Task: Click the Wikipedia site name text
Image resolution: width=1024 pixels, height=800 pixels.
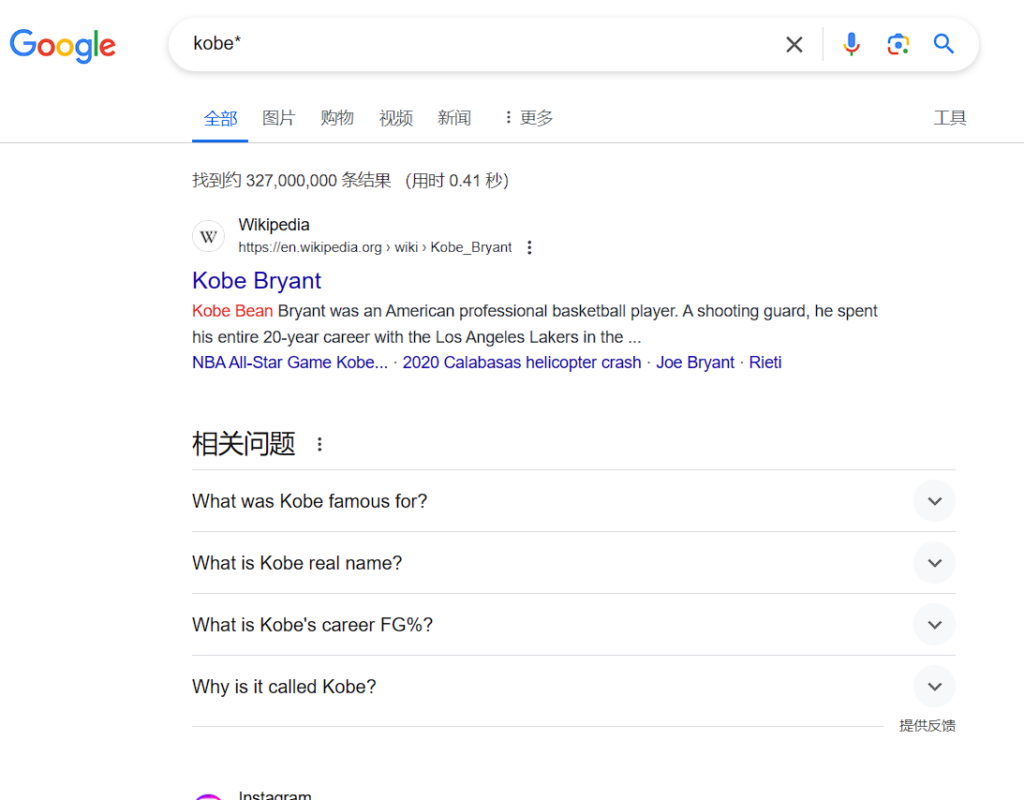Action: pos(274,225)
